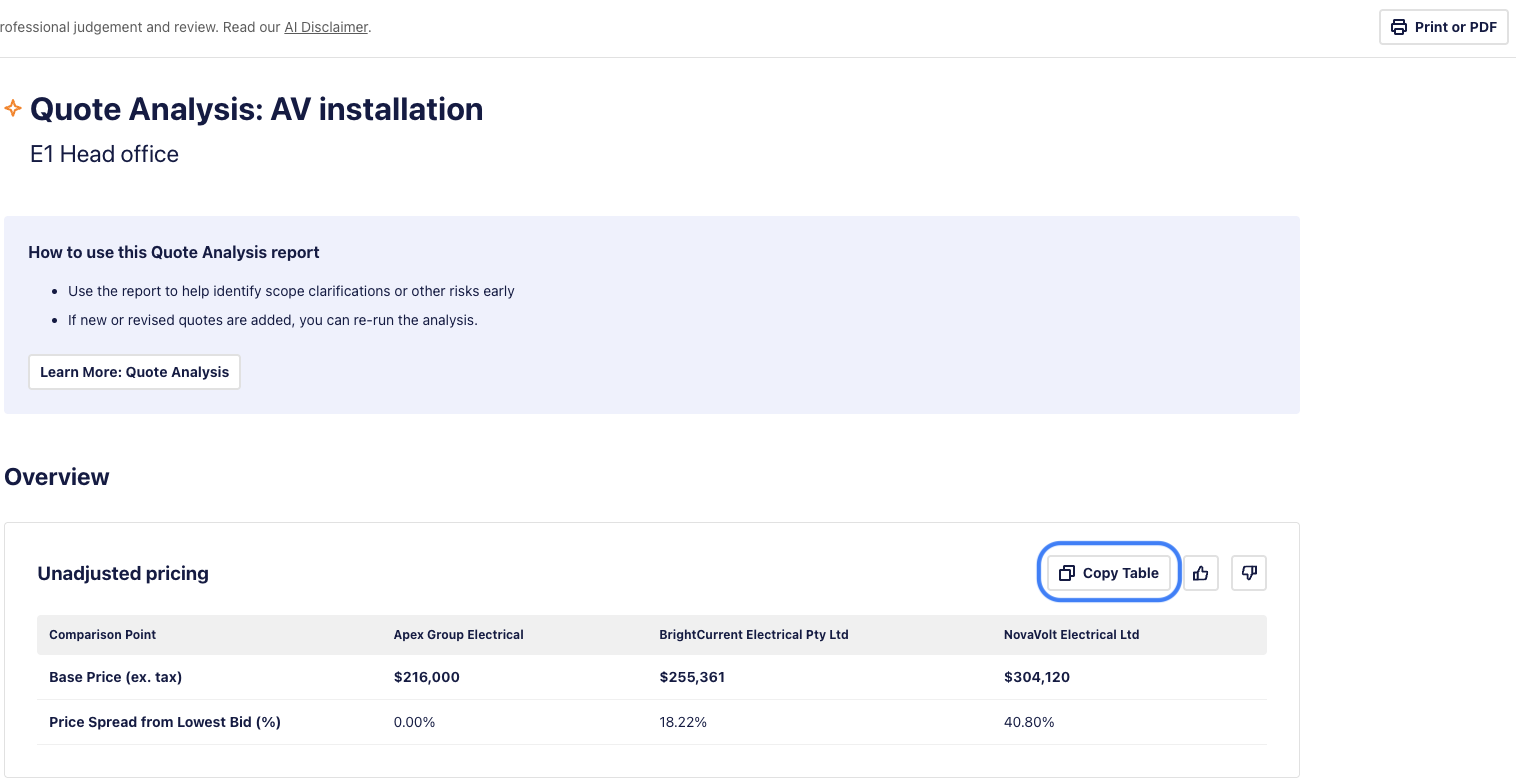Click the Print or PDF button
This screenshot has width=1516, height=780.
(x=1443, y=27)
